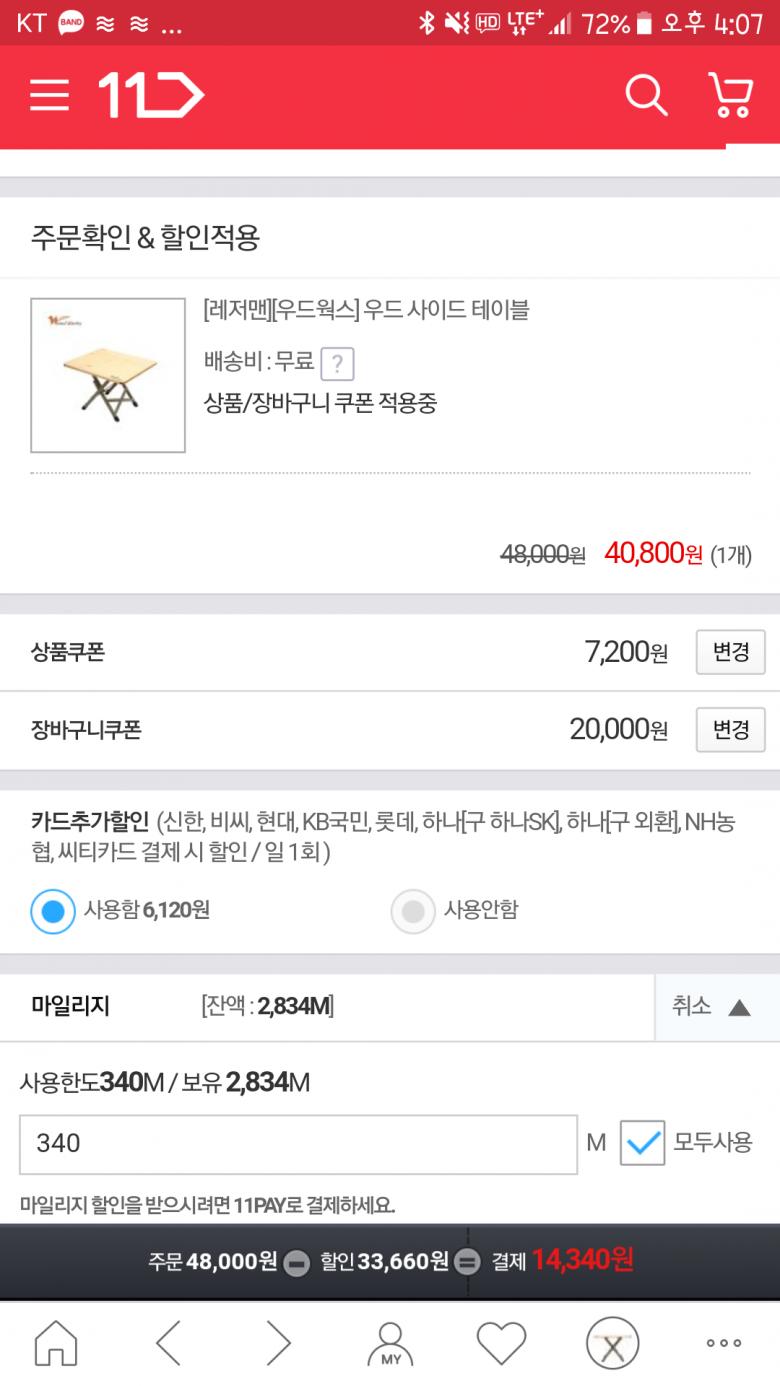Image resolution: width=780 pixels, height=1386 pixels.
Task: Tap the back arrow in bottom bar
Action: 168,1343
